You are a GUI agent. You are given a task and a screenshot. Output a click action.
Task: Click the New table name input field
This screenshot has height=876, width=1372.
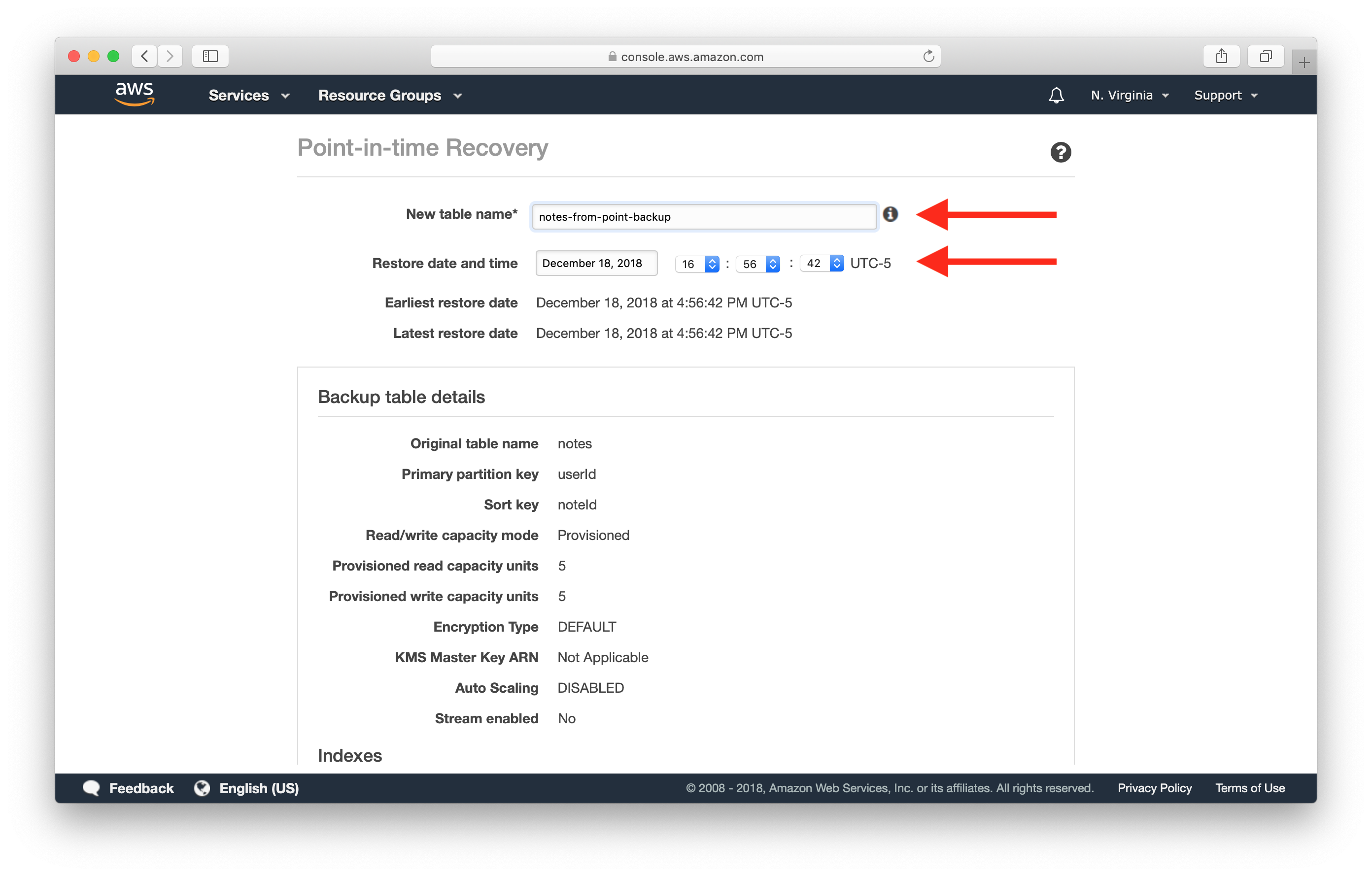pyautogui.click(x=703, y=217)
